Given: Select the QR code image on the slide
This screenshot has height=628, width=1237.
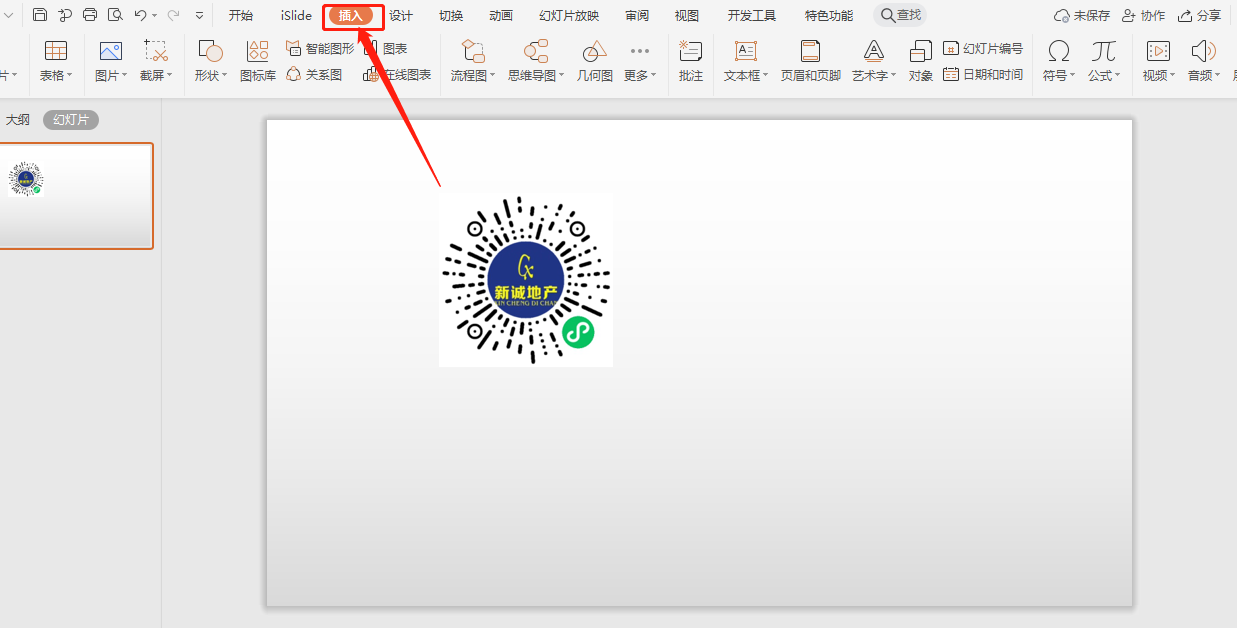Looking at the screenshot, I should (526, 280).
